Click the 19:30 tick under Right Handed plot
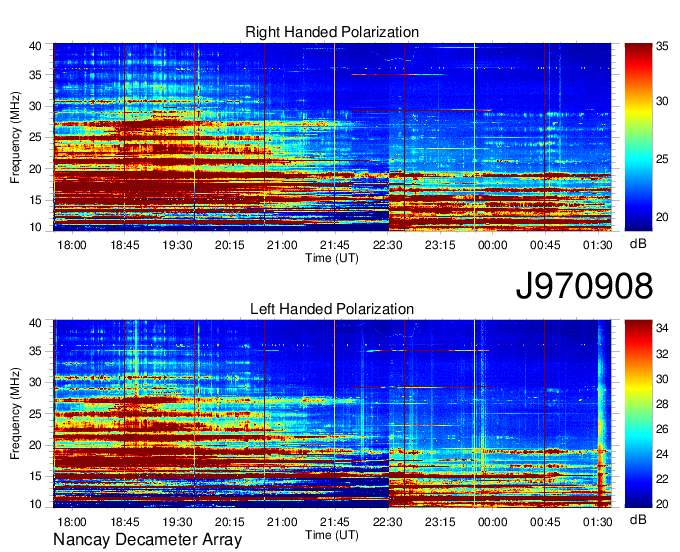 [177, 245]
